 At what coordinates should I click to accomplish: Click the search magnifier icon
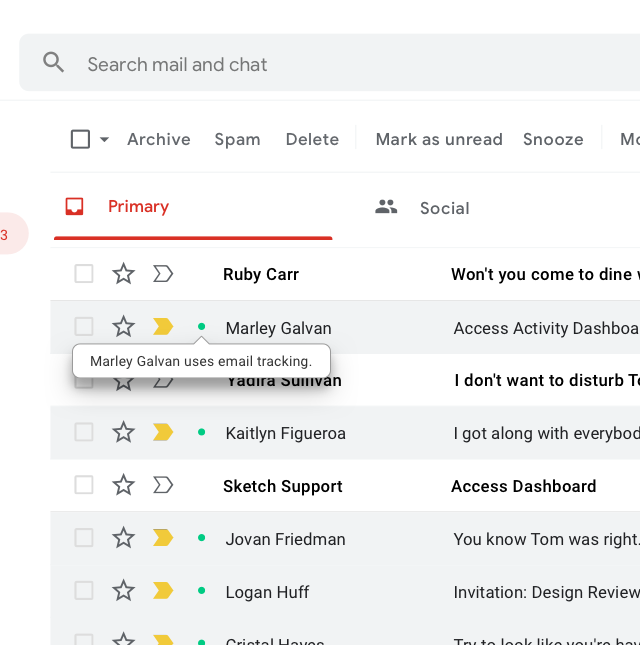54,63
